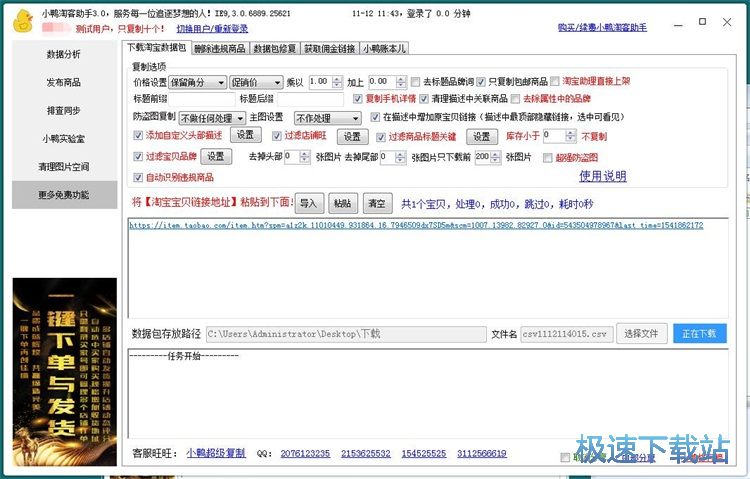750x479 pixels.
Task: Click the 去掉头部 image count spinner
Action: pyautogui.click(x=305, y=156)
